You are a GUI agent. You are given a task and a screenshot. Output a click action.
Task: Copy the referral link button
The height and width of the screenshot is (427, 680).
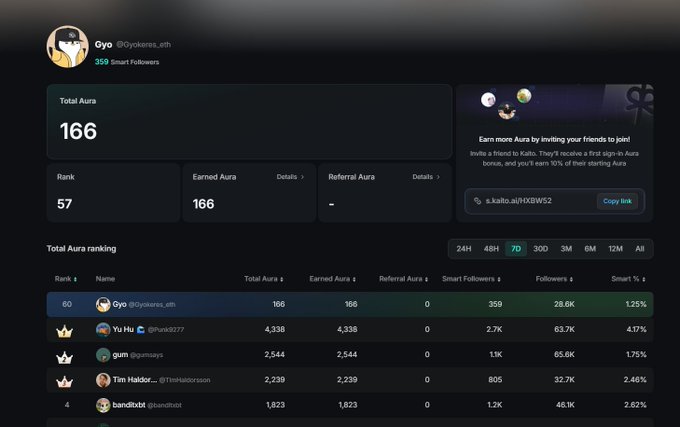pos(617,201)
